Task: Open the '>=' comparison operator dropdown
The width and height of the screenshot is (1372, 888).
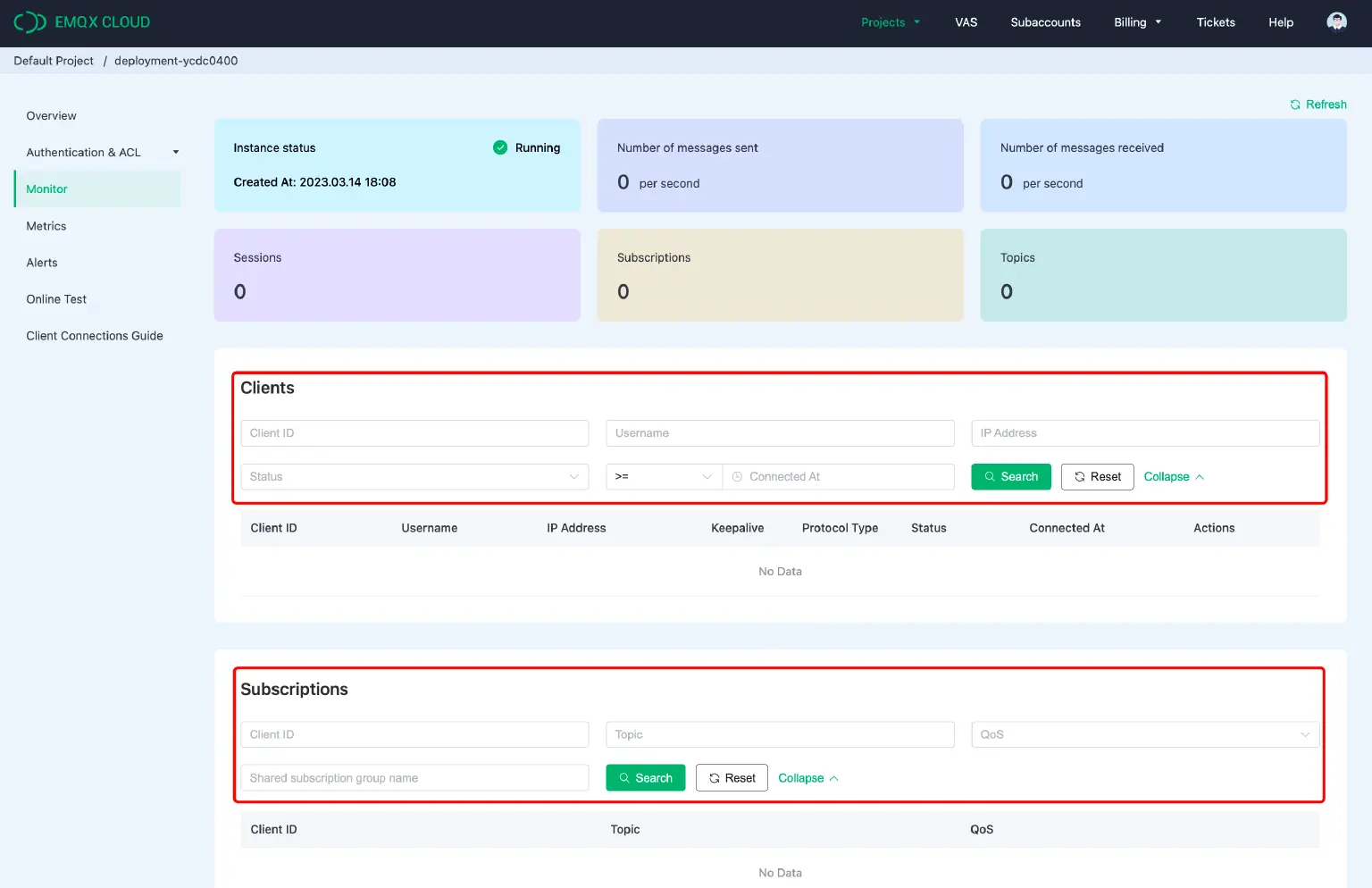Action: click(663, 476)
